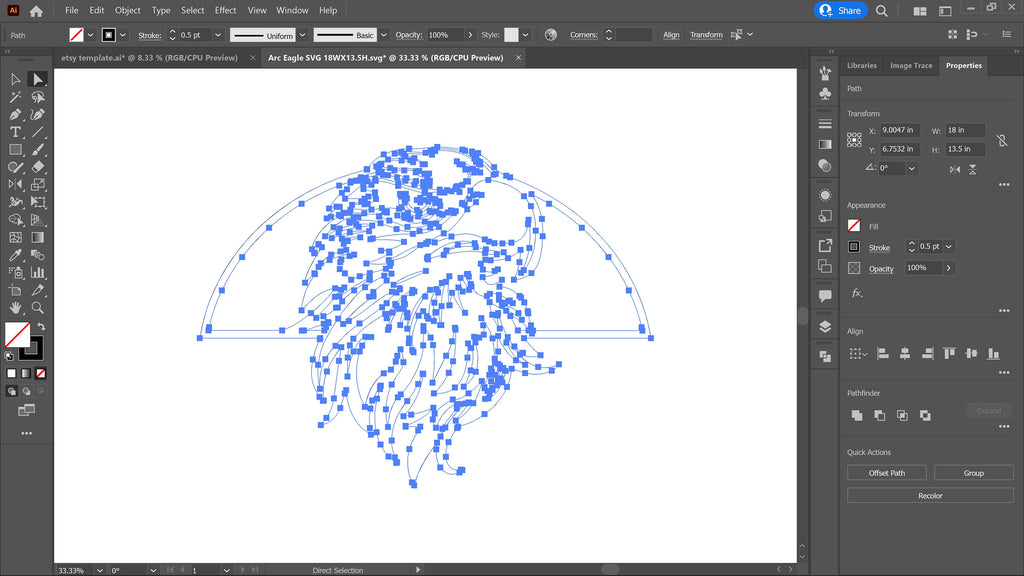
Task: Open the search magnifier icon
Action: (882, 10)
